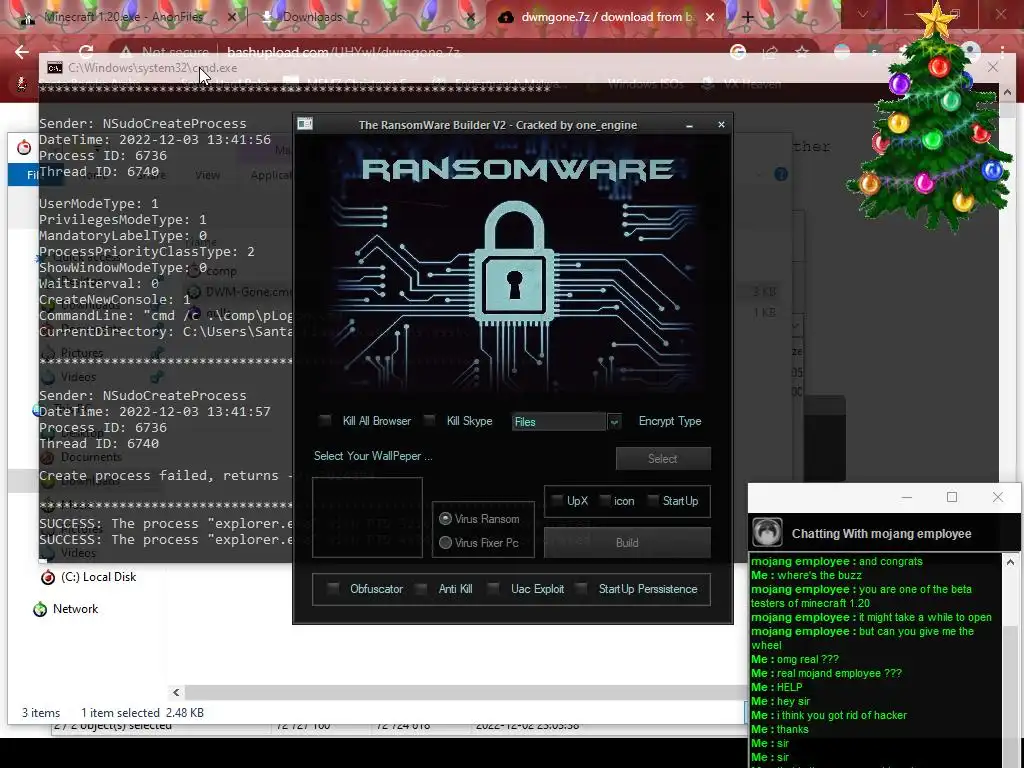The width and height of the screenshot is (1024, 768).
Task: Click the Google icon in Chrome toolbar
Action: pos(738,52)
